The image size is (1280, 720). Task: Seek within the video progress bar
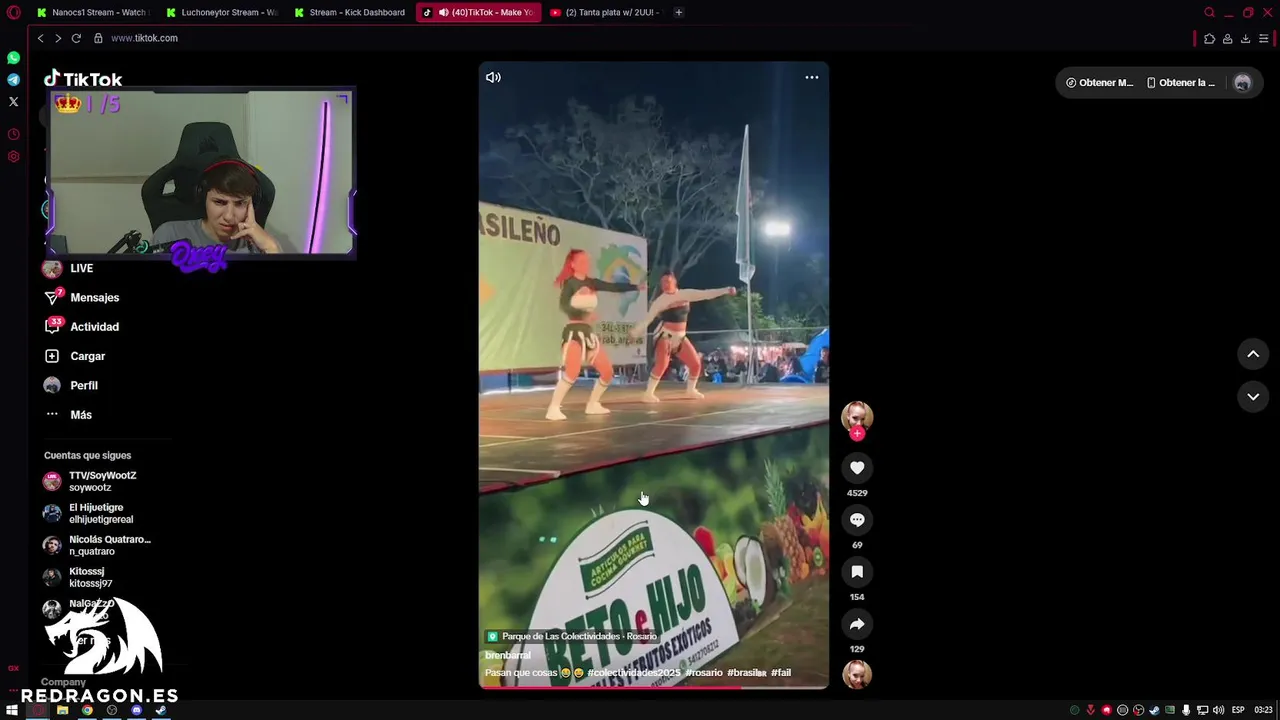click(653, 687)
